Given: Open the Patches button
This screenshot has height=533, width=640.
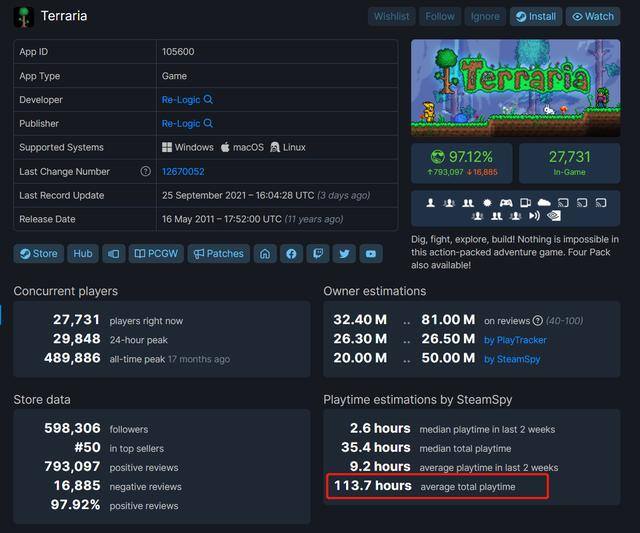Looking at the screenshot, I should (219, 253).
